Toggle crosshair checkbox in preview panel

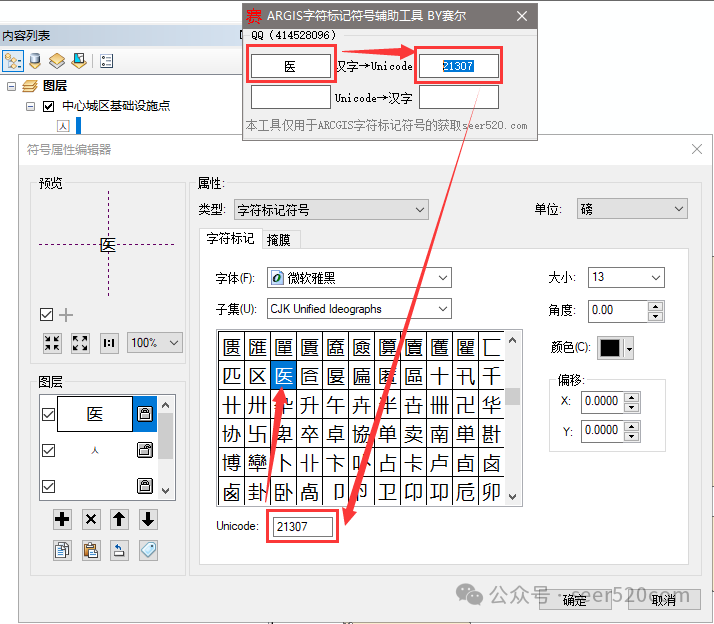(46, 314)
